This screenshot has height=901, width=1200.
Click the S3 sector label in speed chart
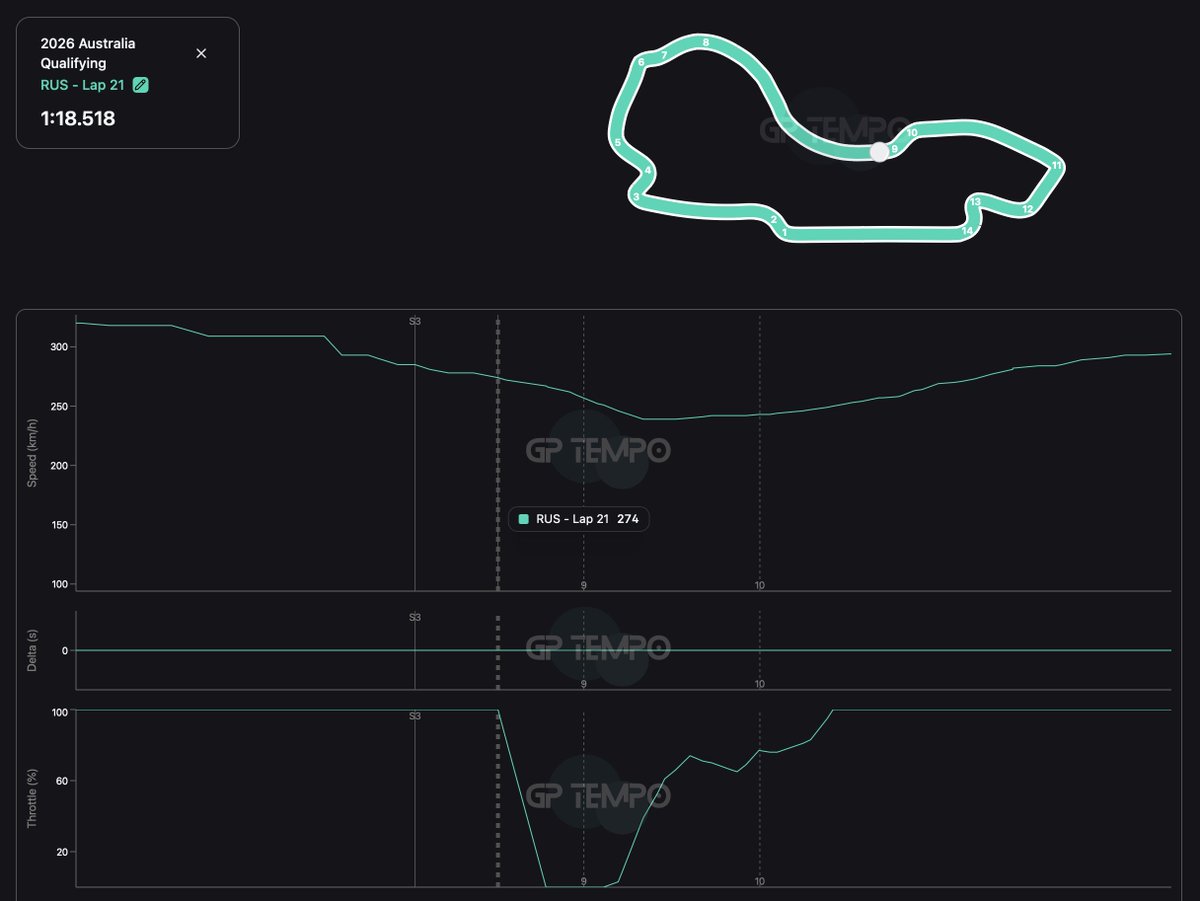point(415,321)
